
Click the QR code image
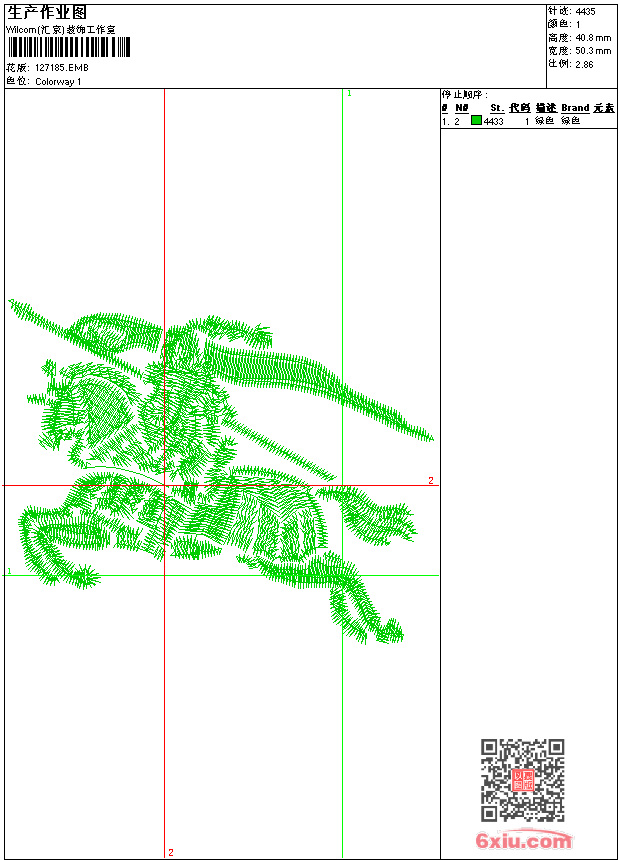coord(522,780)
